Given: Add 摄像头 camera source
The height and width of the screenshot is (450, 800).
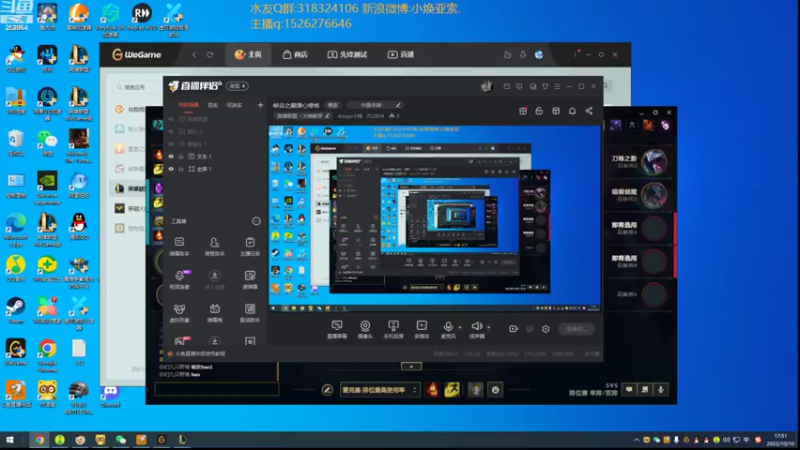Looking at the screenshot, I should click(365, 329).
